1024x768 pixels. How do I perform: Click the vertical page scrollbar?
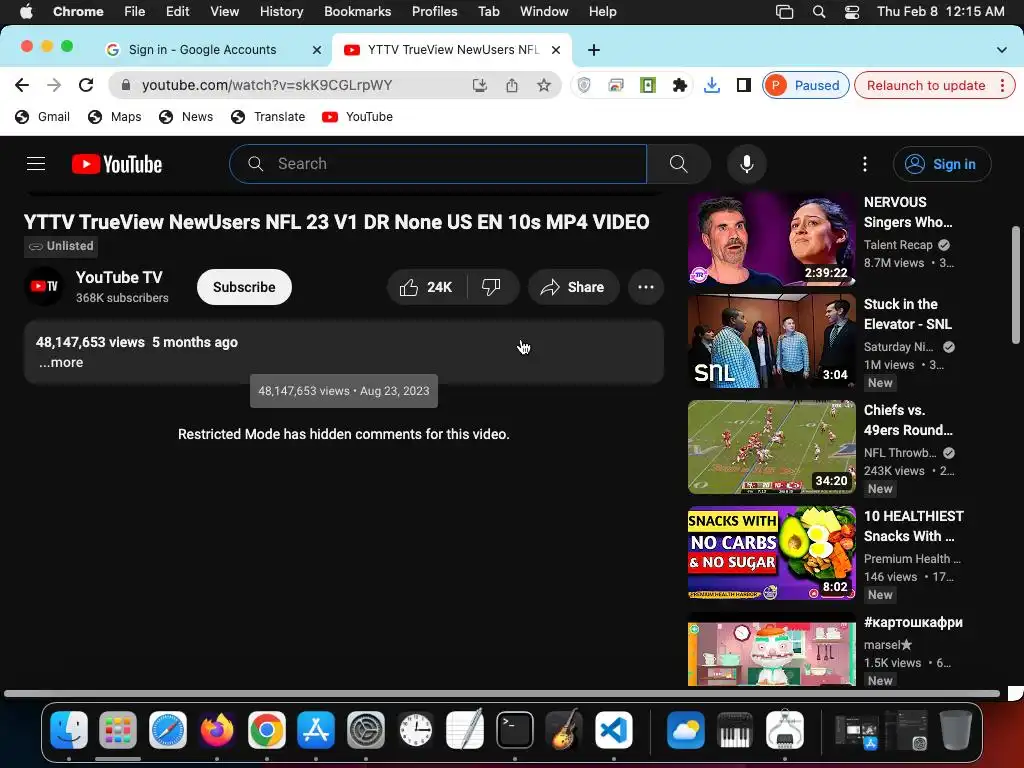pyautogui.click(x=1015, y=285)
